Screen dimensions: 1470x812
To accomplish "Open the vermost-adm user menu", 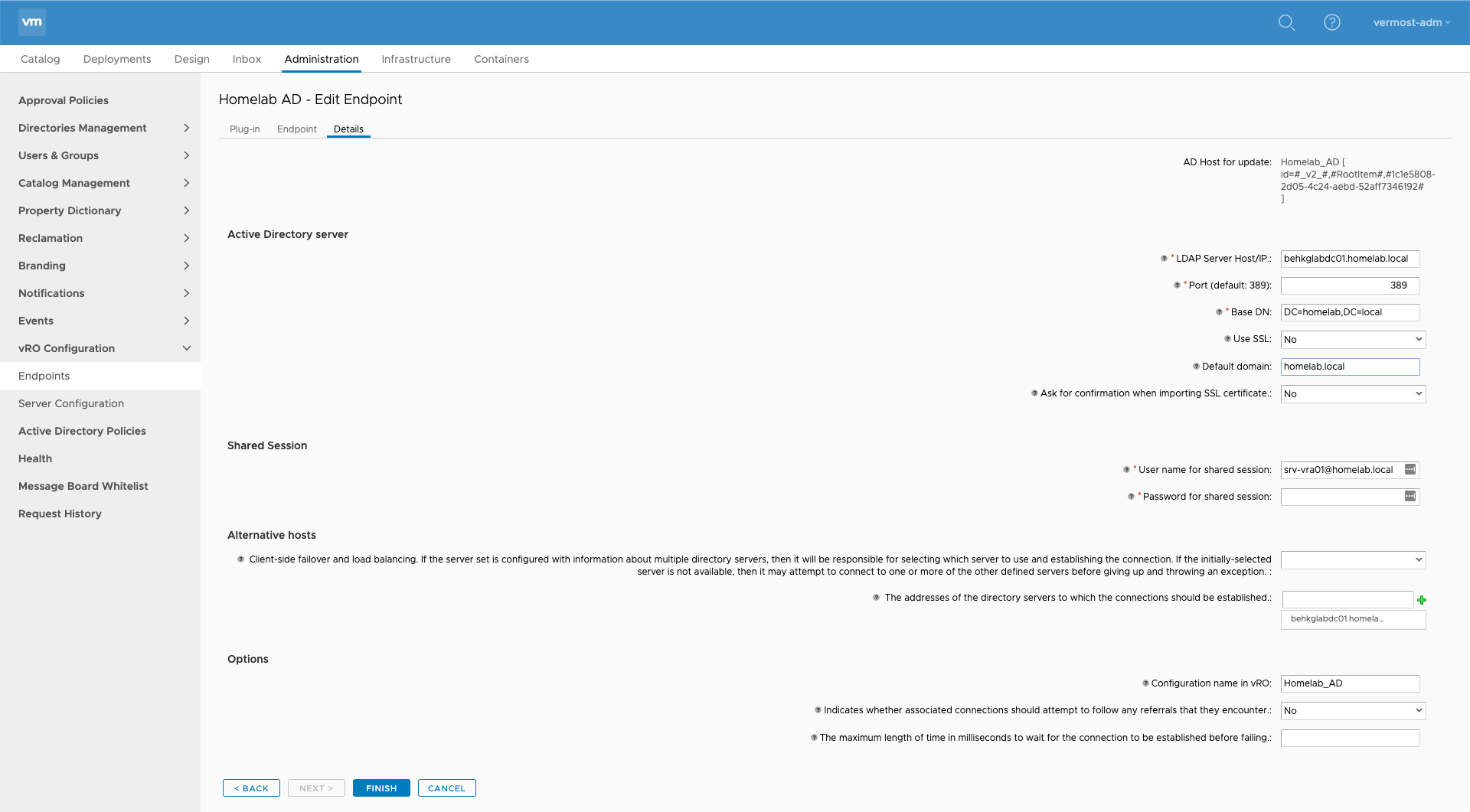I will pos(1411,22).
